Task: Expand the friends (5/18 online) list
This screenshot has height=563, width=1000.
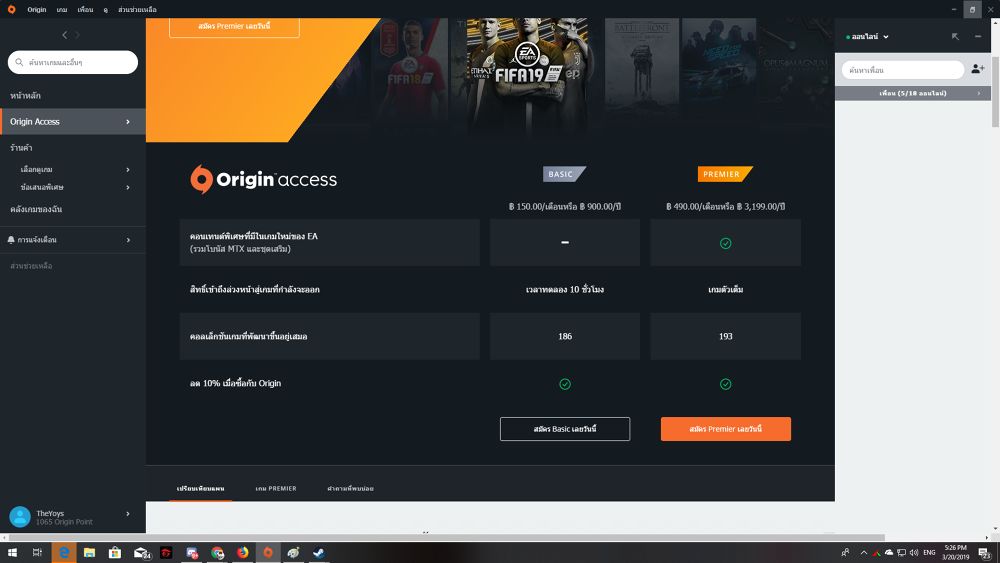Action: pyautogui.click(x=978, y=93)
